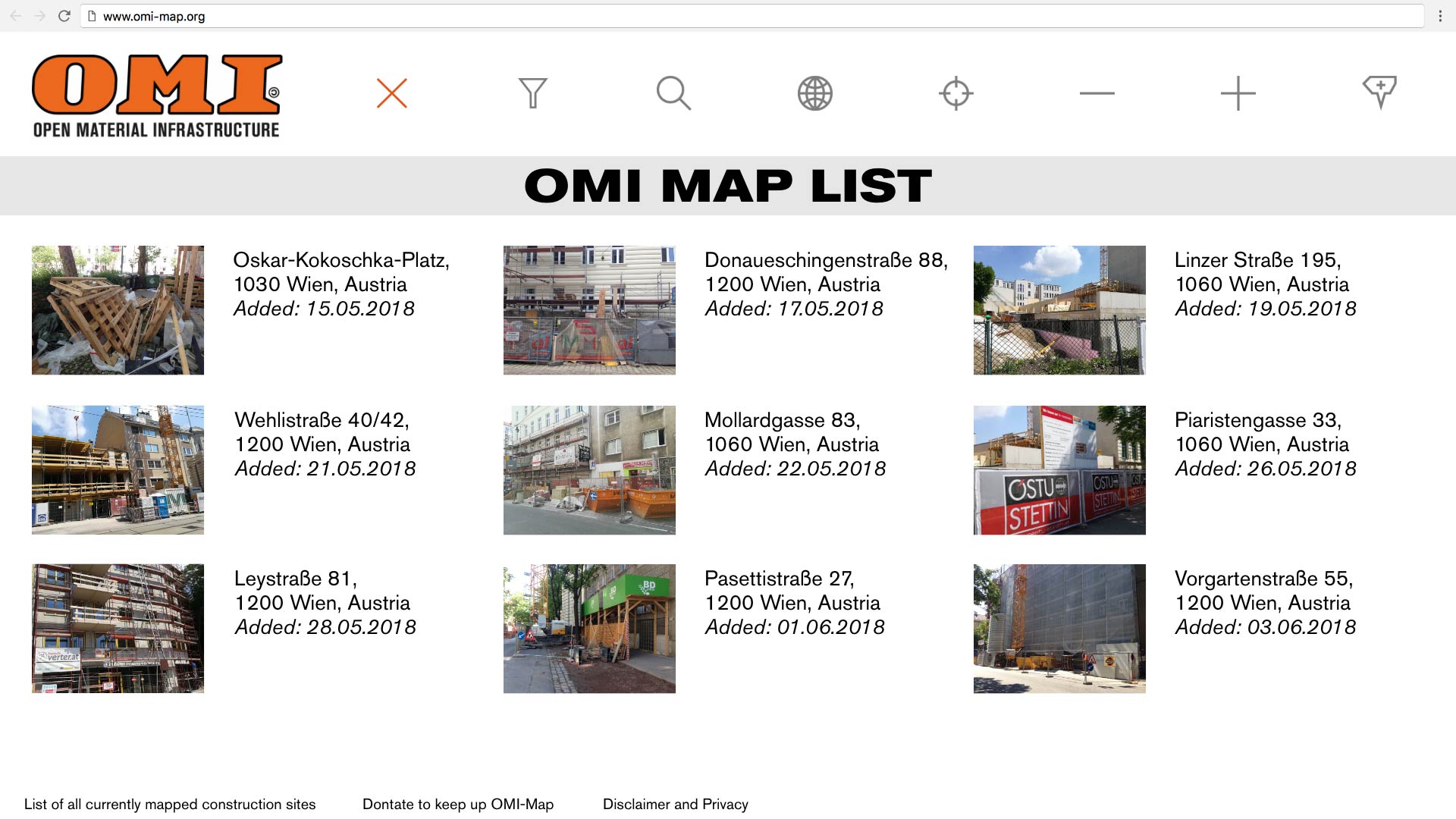The image size is (1456, 819).
Task: Click the crosshair locate-me icon
Action: 955,93
